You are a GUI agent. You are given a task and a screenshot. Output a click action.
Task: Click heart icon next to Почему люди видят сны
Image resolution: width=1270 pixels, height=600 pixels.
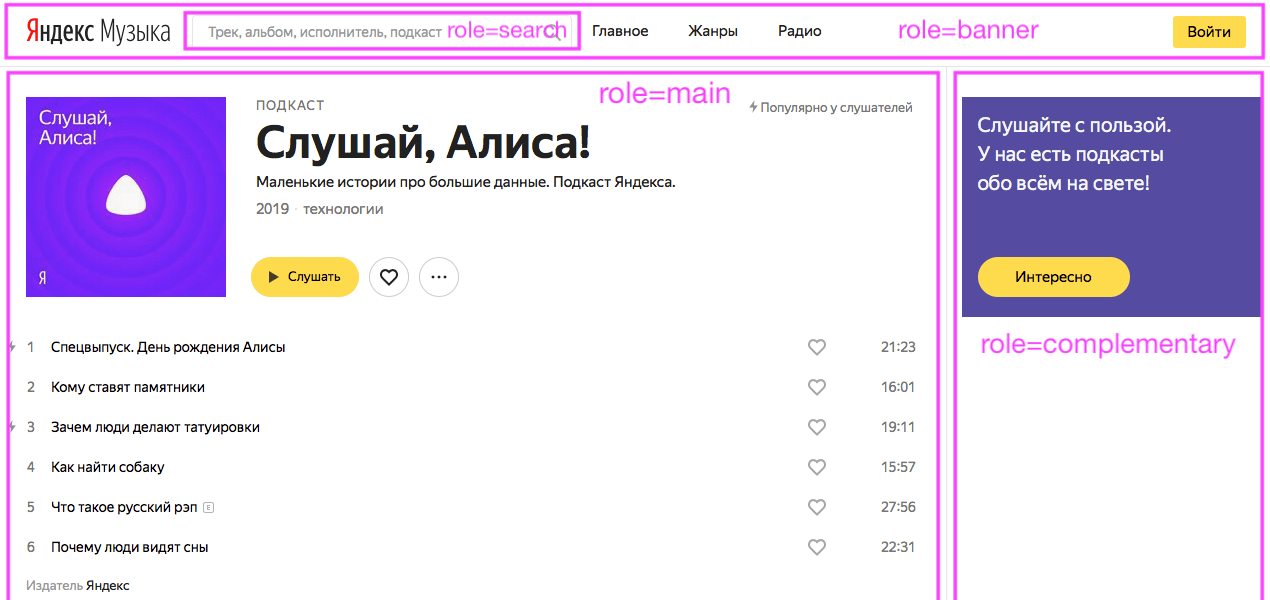point(817,547)
